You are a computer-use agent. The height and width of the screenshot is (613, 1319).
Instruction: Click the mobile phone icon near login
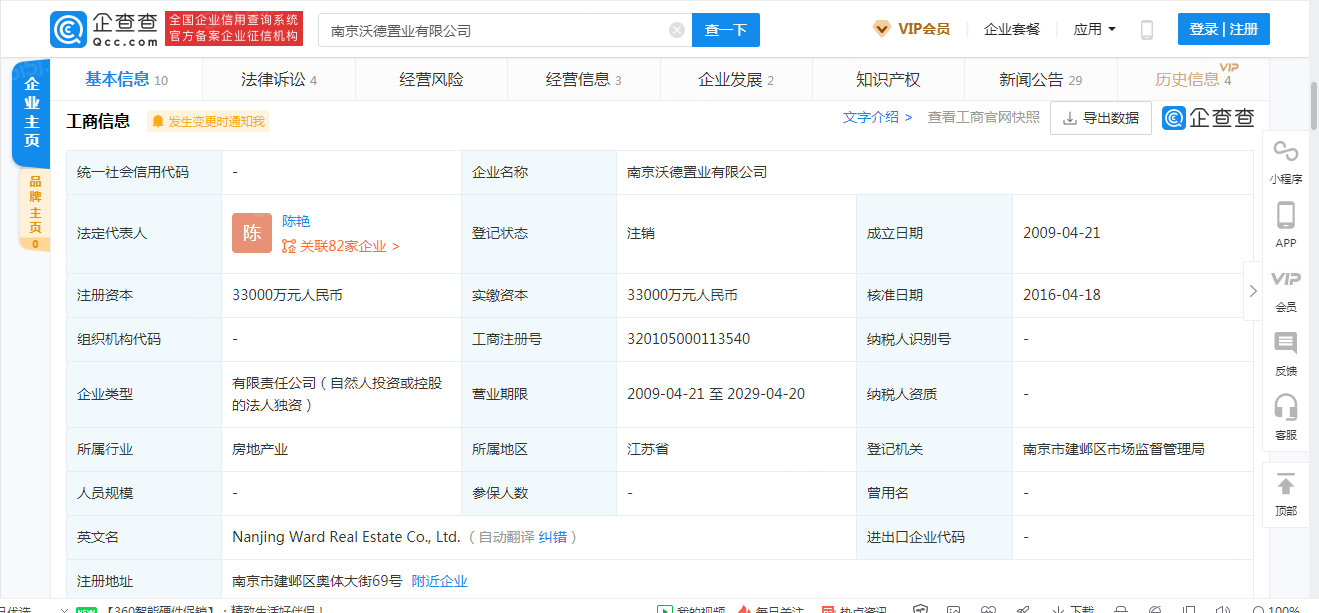tap(1146, 30)
